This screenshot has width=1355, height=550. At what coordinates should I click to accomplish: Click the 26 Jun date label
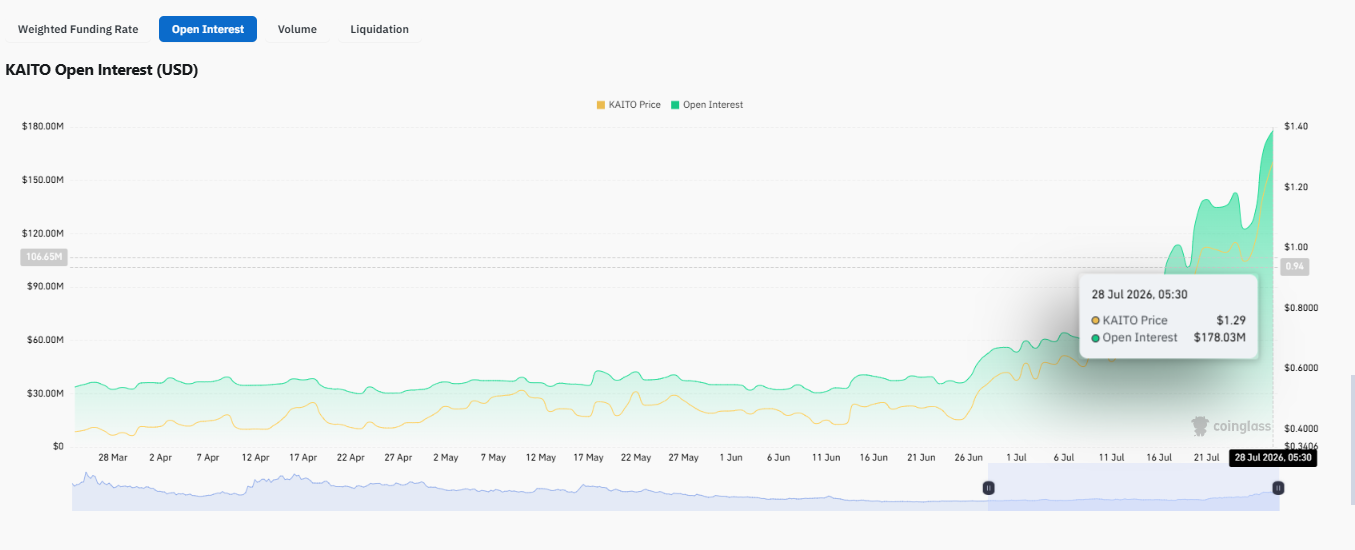[968, 457]
